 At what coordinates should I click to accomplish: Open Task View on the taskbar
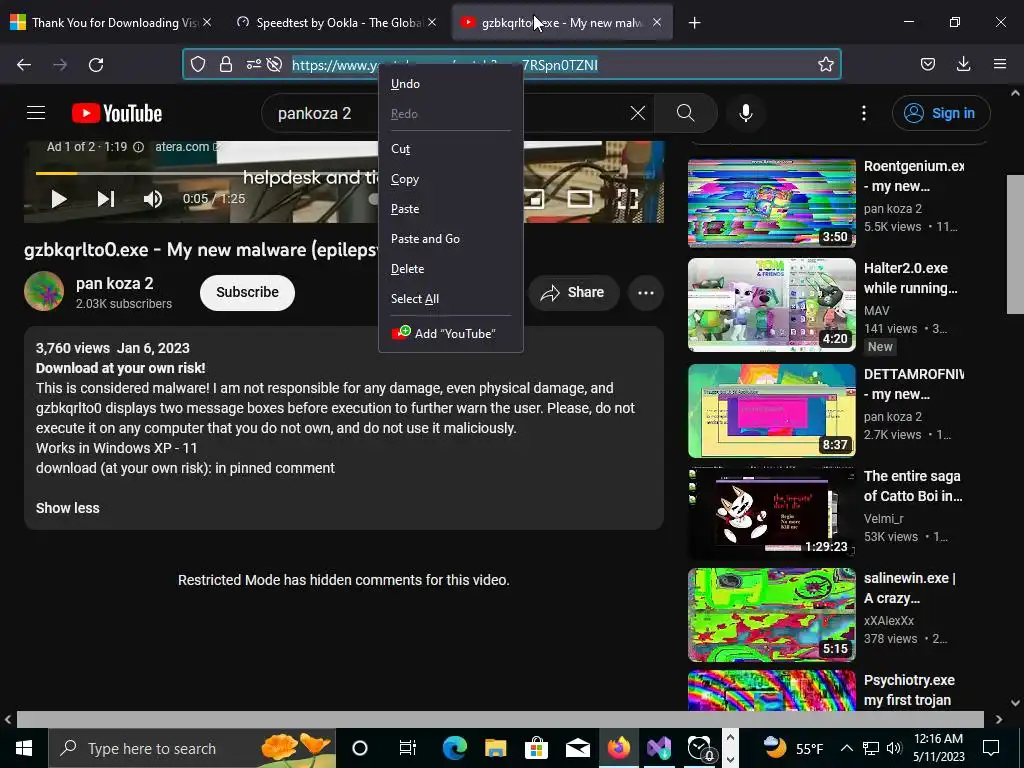(x=407, y=748)
